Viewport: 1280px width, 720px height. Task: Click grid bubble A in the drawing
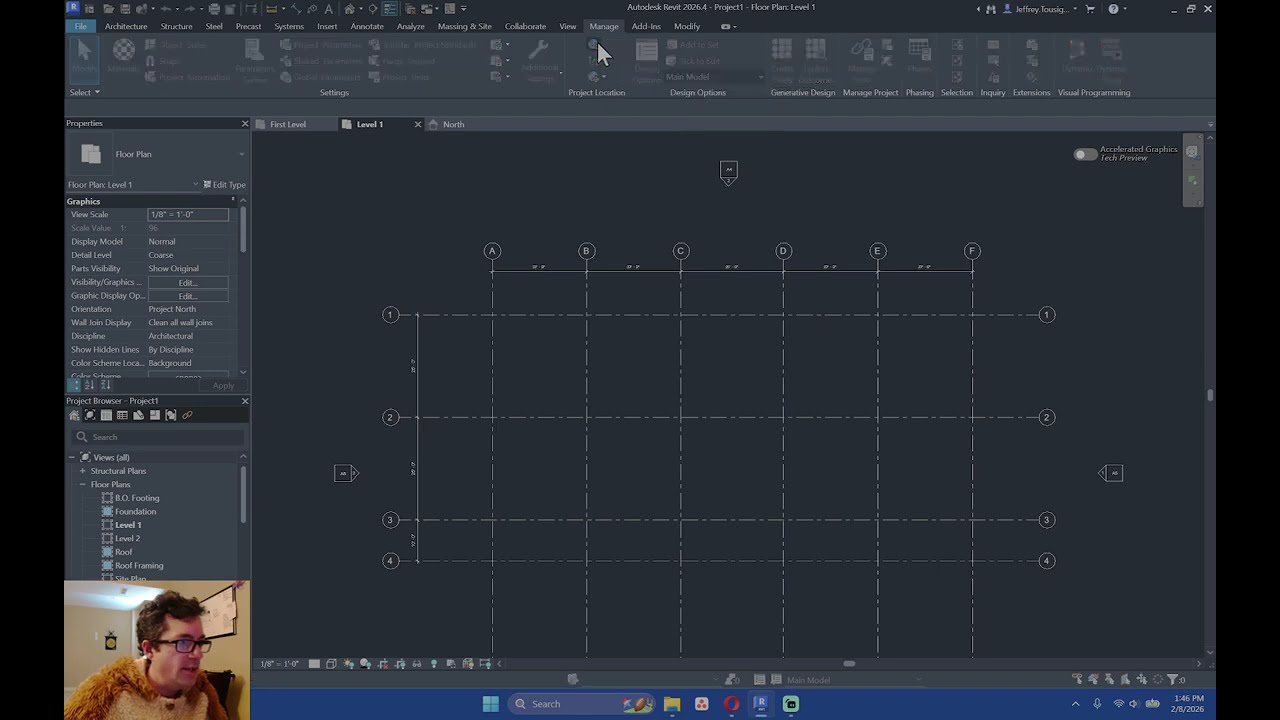(492, 251)
